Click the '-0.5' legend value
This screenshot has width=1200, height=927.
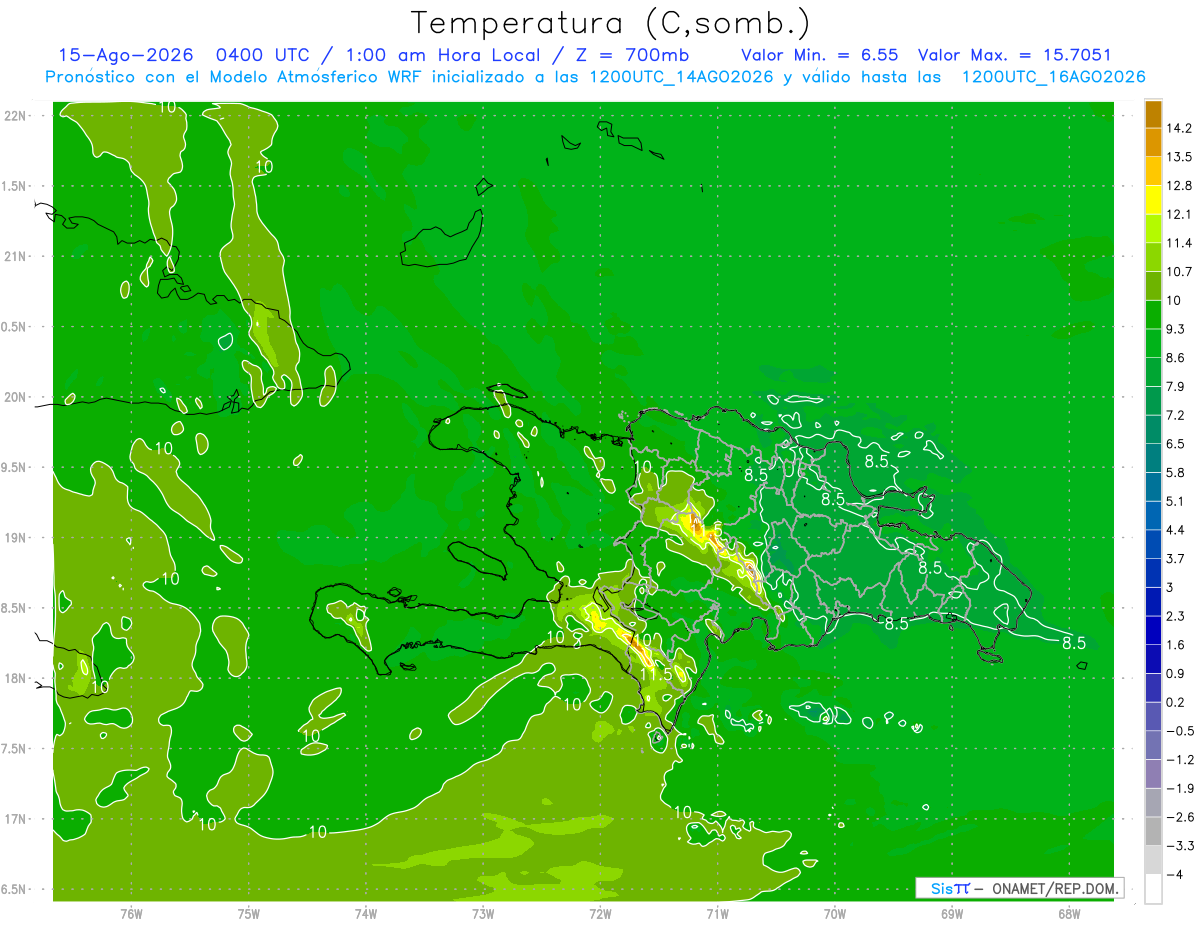1180,731
